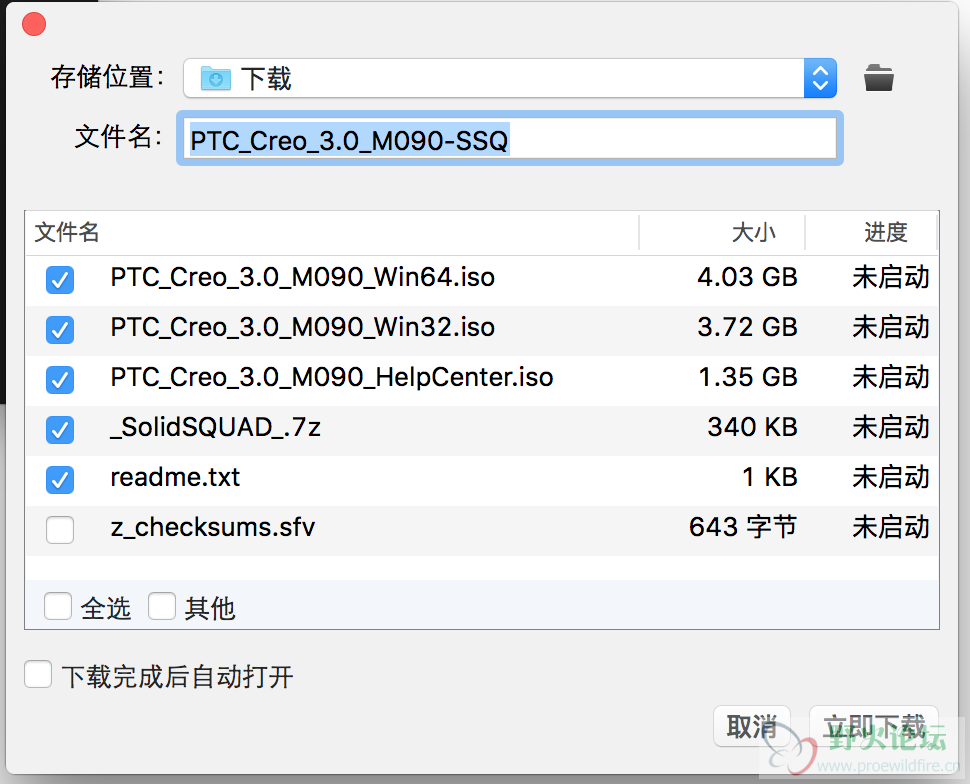Click the Downloads folder icon in location field

215,78
